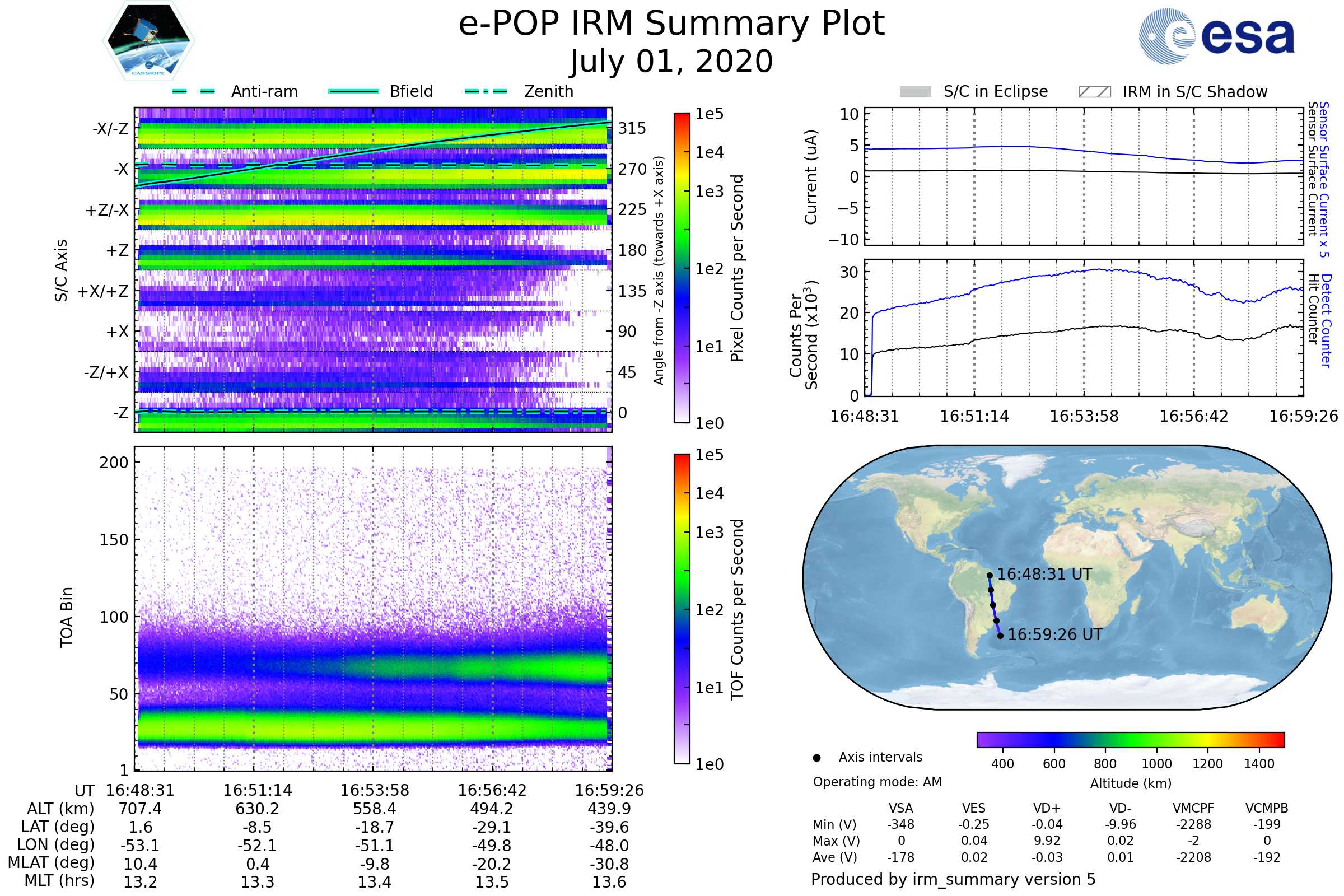Click the 16:59:26 UT end point on map
The height and width of the screenshot is (896, 1344).
1001,636
